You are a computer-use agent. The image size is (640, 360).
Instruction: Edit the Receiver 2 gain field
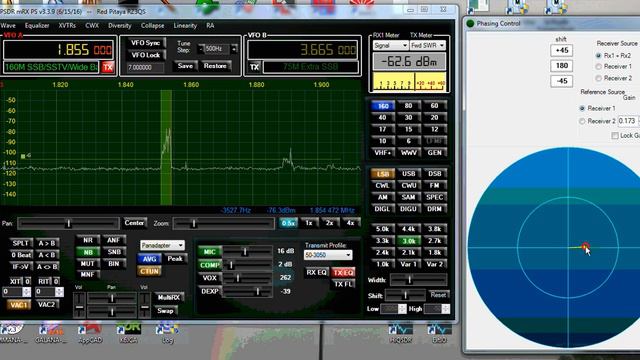[628, 121]
